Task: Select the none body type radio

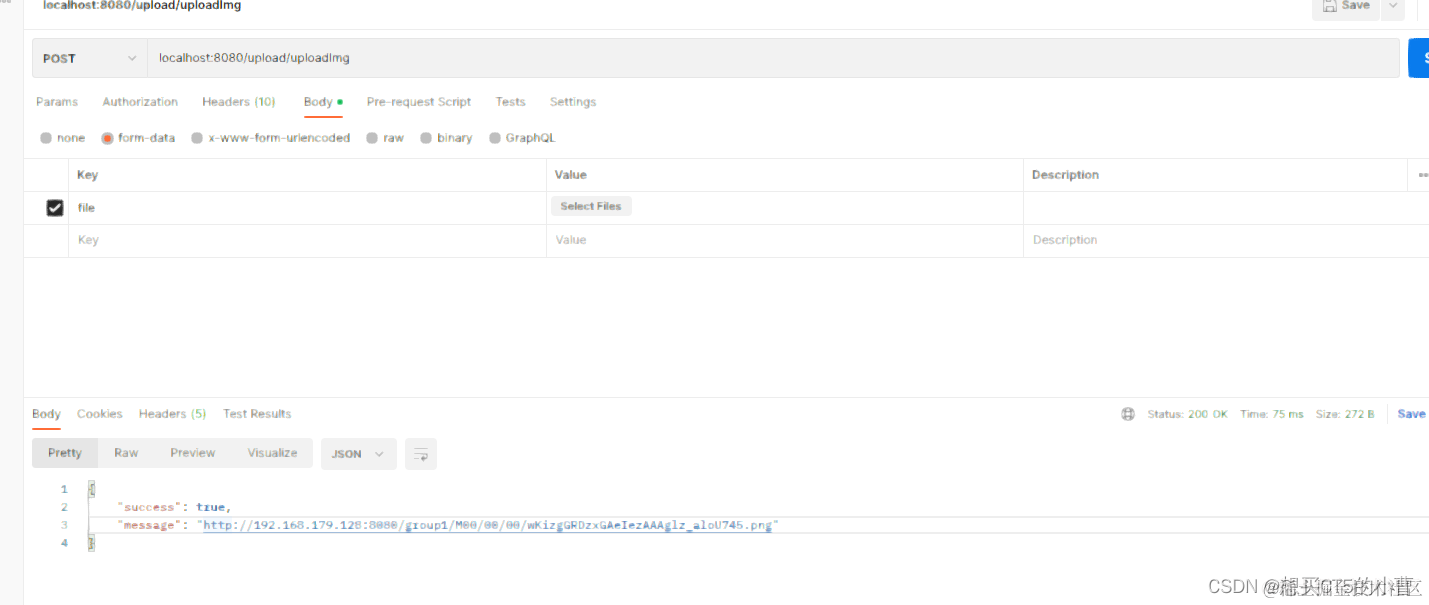Action: [46, 138]
